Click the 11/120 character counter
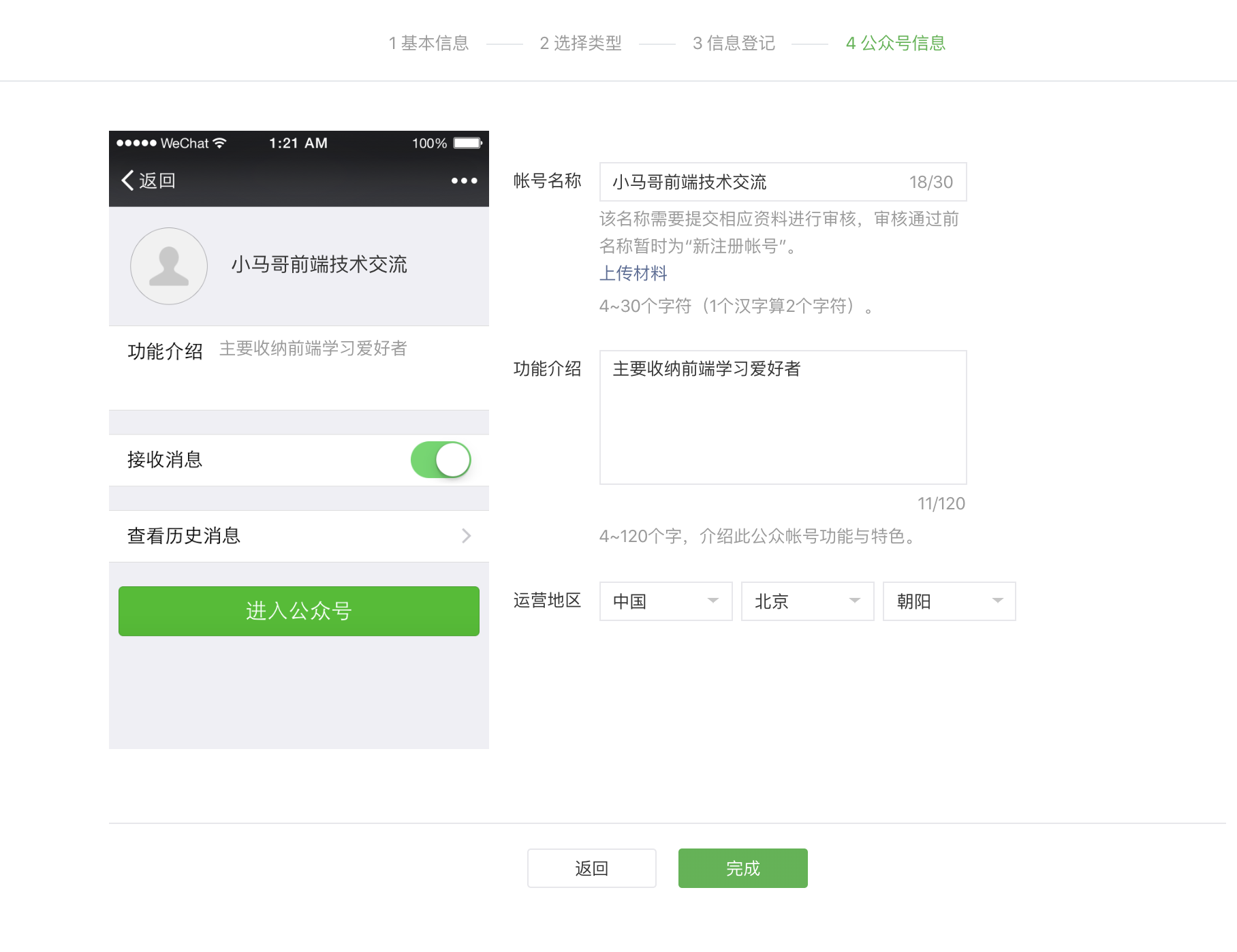Screen dimensions: 1237x952 tap(941, 503)
